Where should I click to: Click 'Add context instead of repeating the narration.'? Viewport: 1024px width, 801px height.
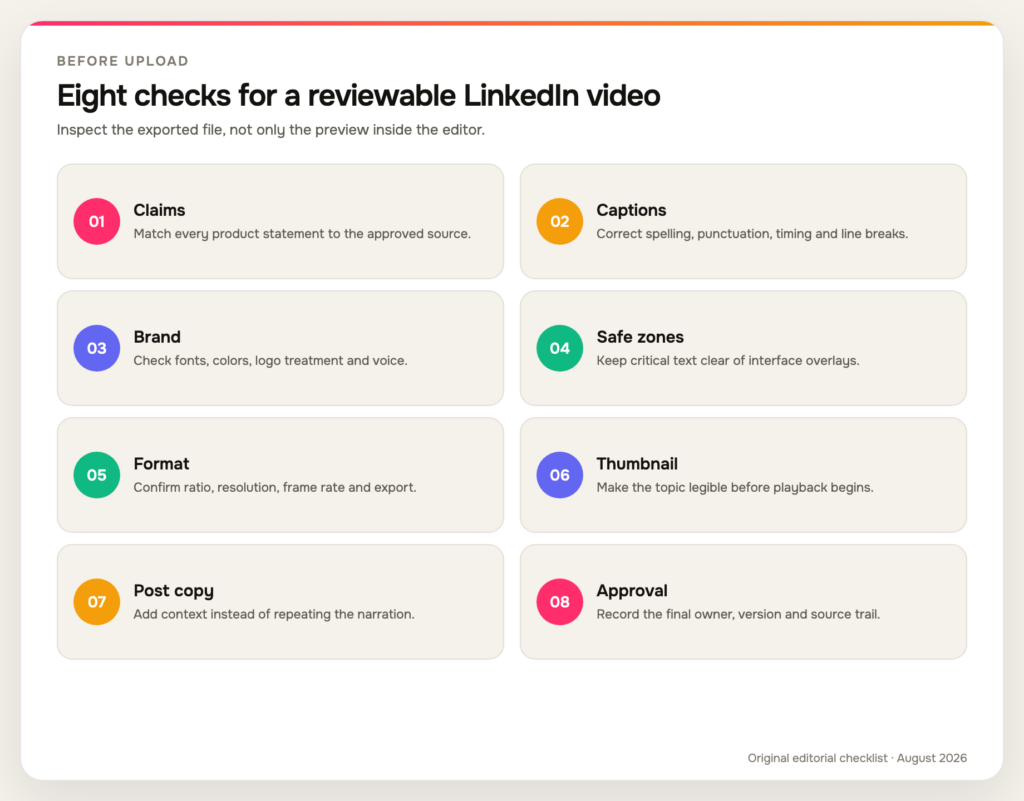(274, 614)
